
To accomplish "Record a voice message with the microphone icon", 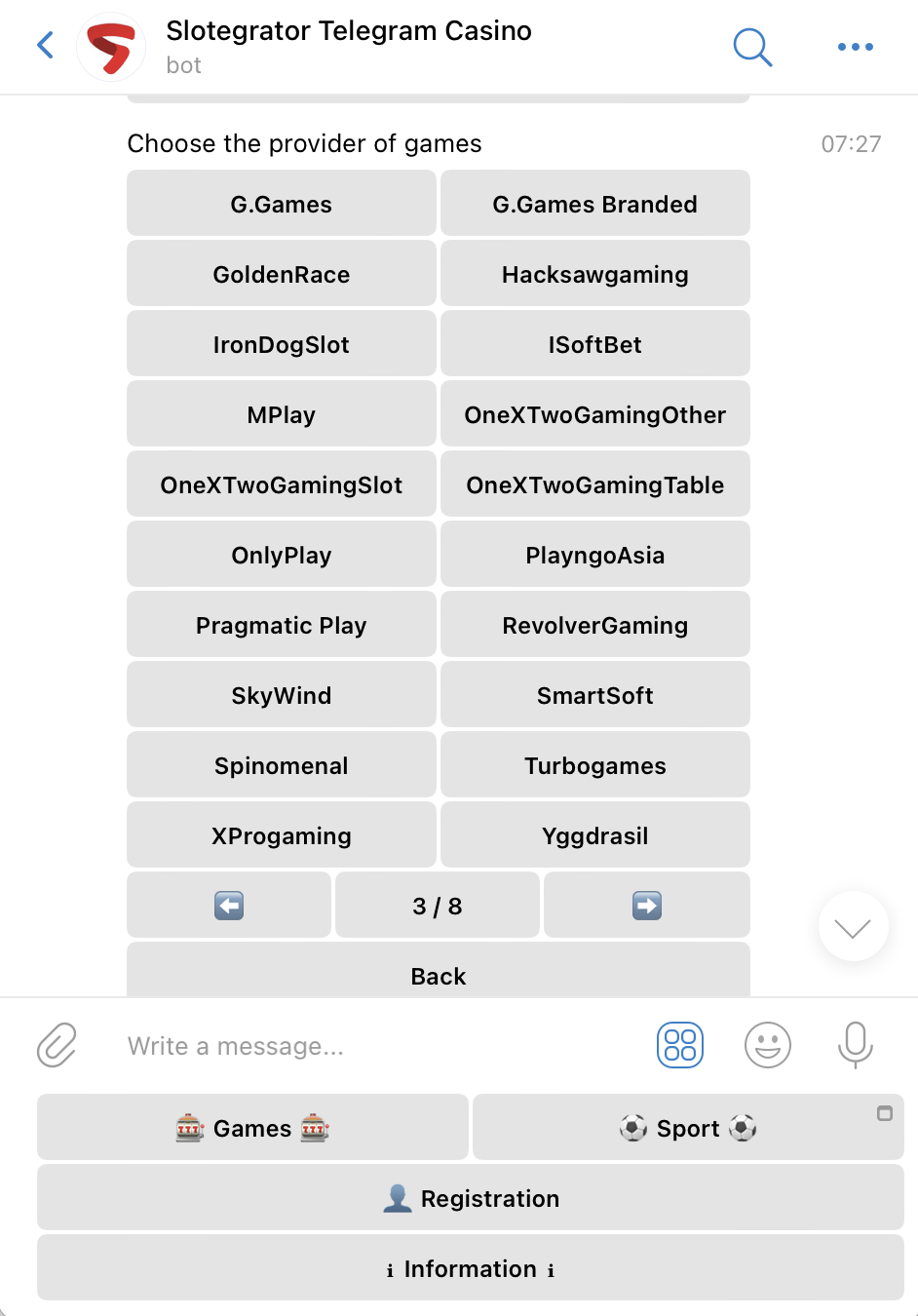I will [x=855, y=1045].
